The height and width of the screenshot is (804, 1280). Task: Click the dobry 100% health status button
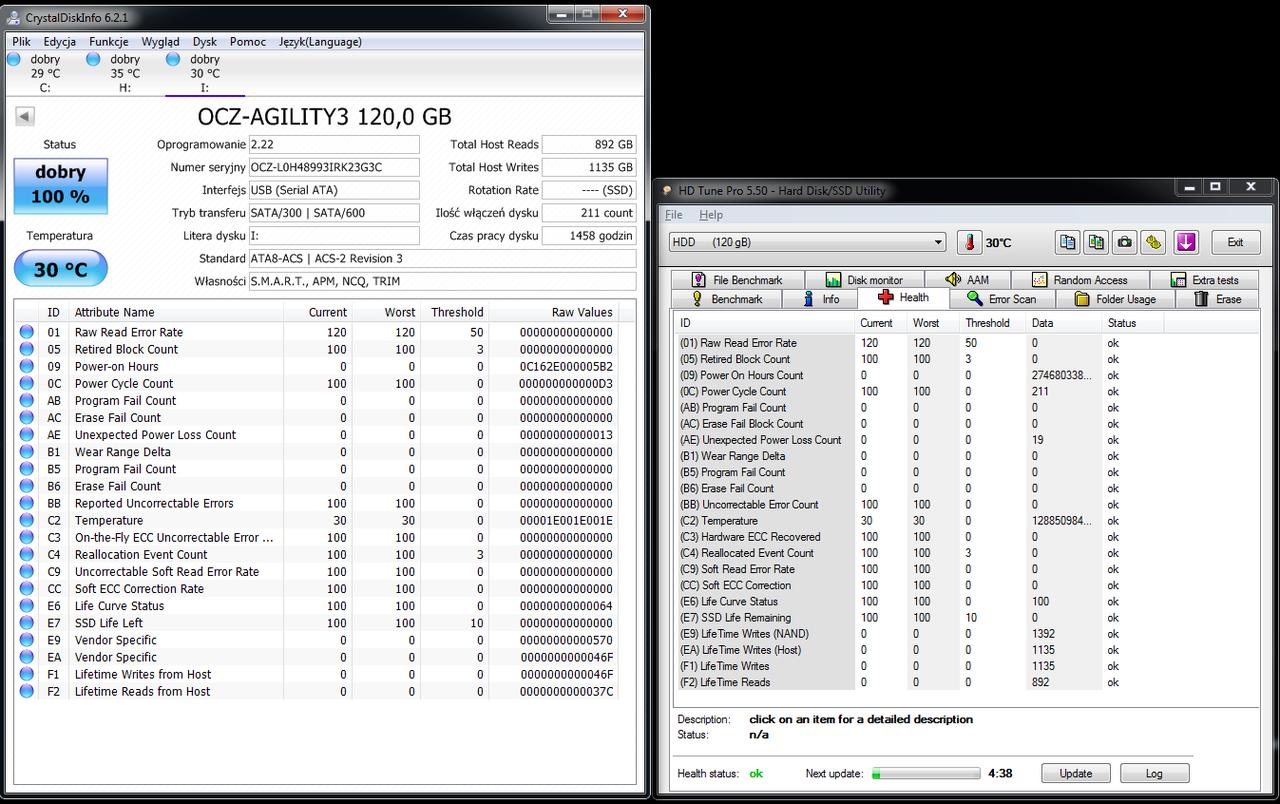pos(60,186)
